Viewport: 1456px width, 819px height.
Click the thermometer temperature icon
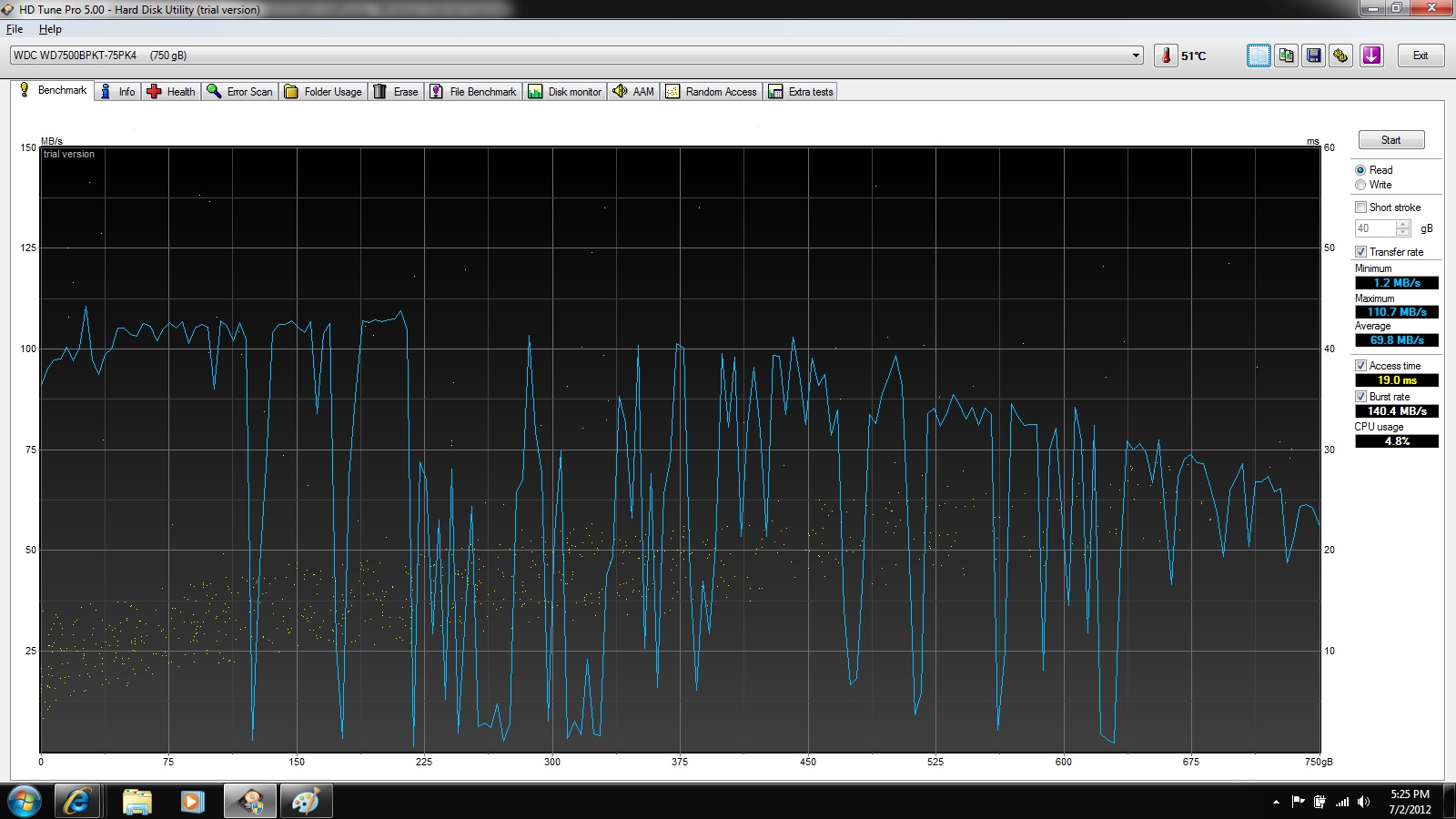click(1166, 56)
